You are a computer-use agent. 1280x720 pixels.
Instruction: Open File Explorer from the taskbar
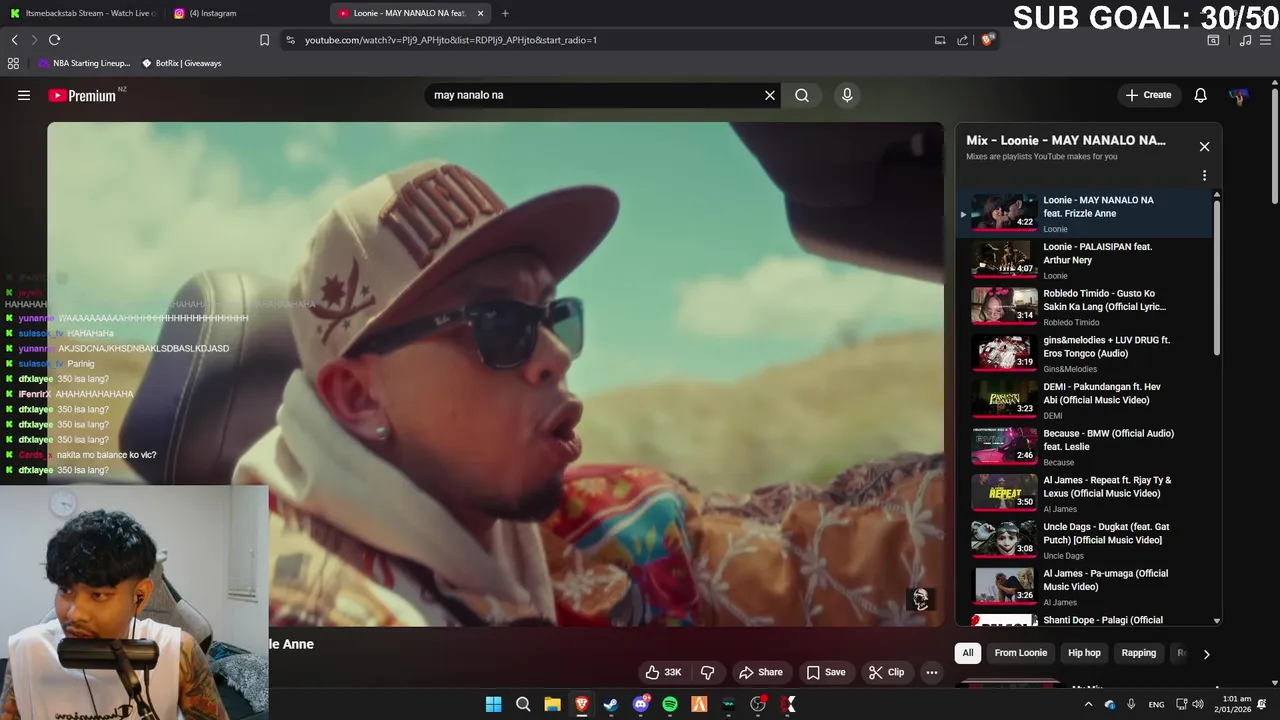pyautogui.click(x=552, y=704)
